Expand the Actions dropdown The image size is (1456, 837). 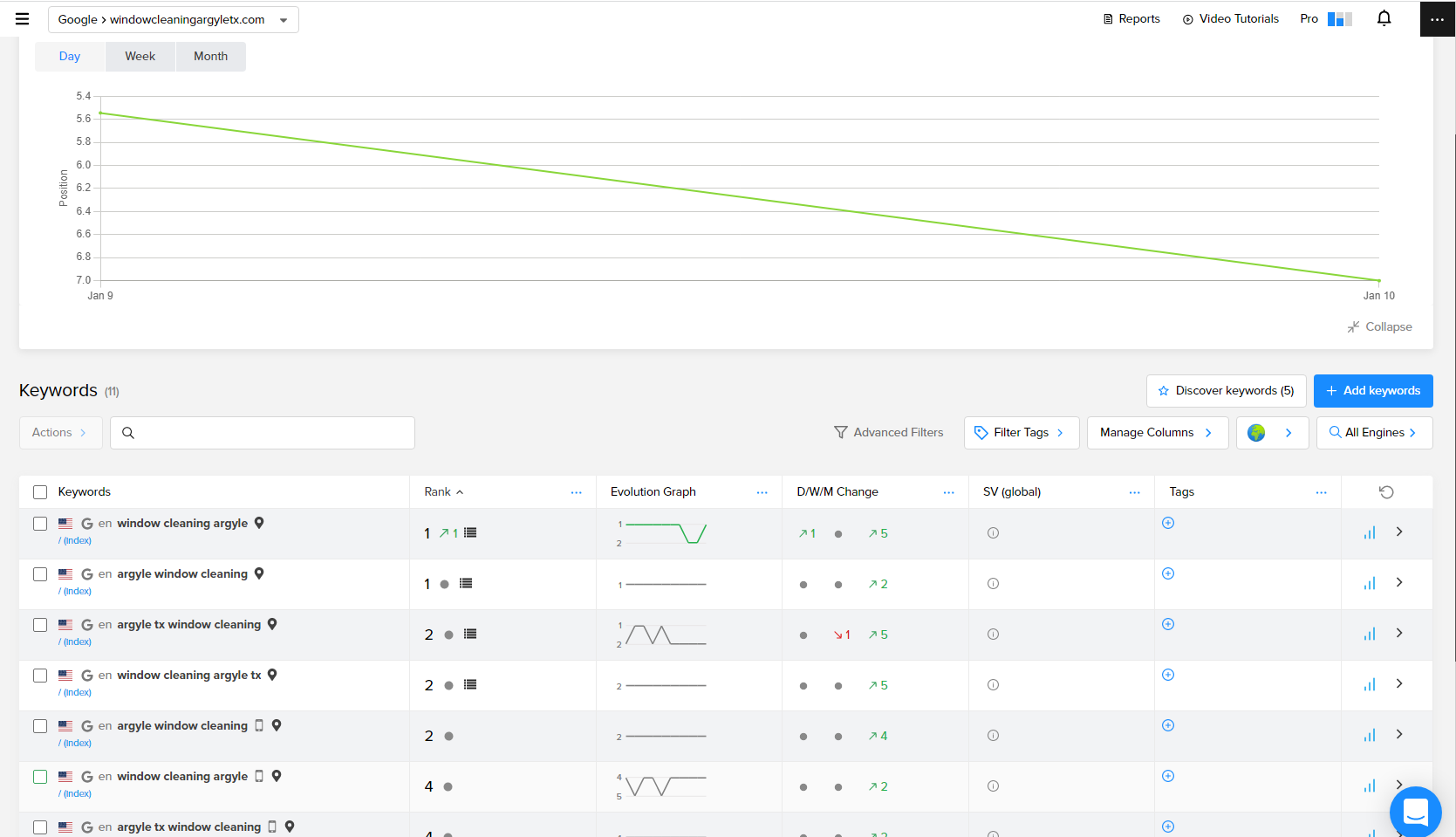pyautogui.click(x=60, y=433)
